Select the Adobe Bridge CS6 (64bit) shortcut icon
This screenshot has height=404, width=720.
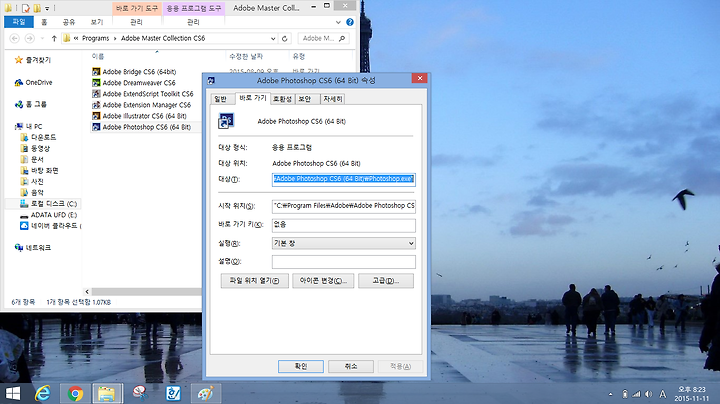point(96,72)
